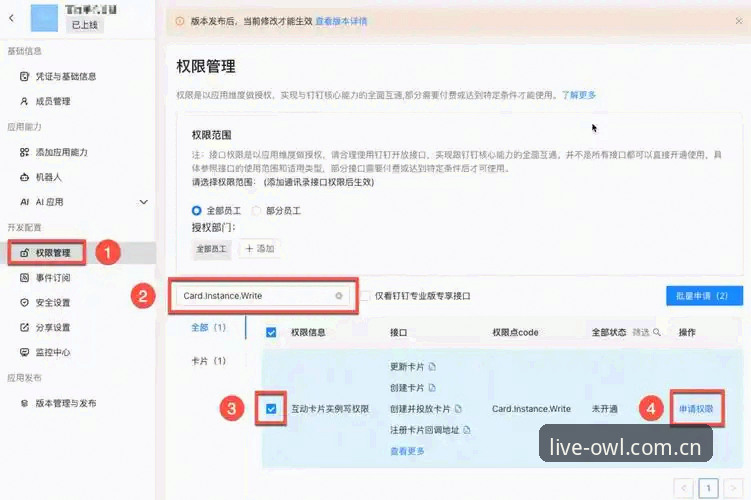The image size is (751, 500).
Task: Click the 已上线 status badge
Action: [x=84, y=25]
